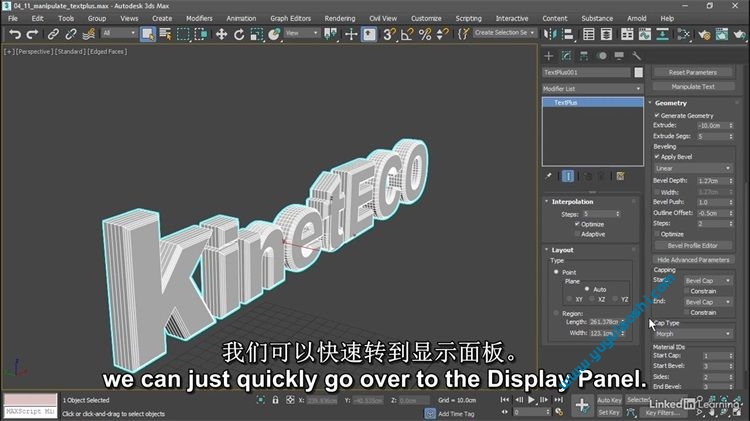Click Configure Modifier Sets icon
This screenshot has width=750, height=421.
coord(620,176)
